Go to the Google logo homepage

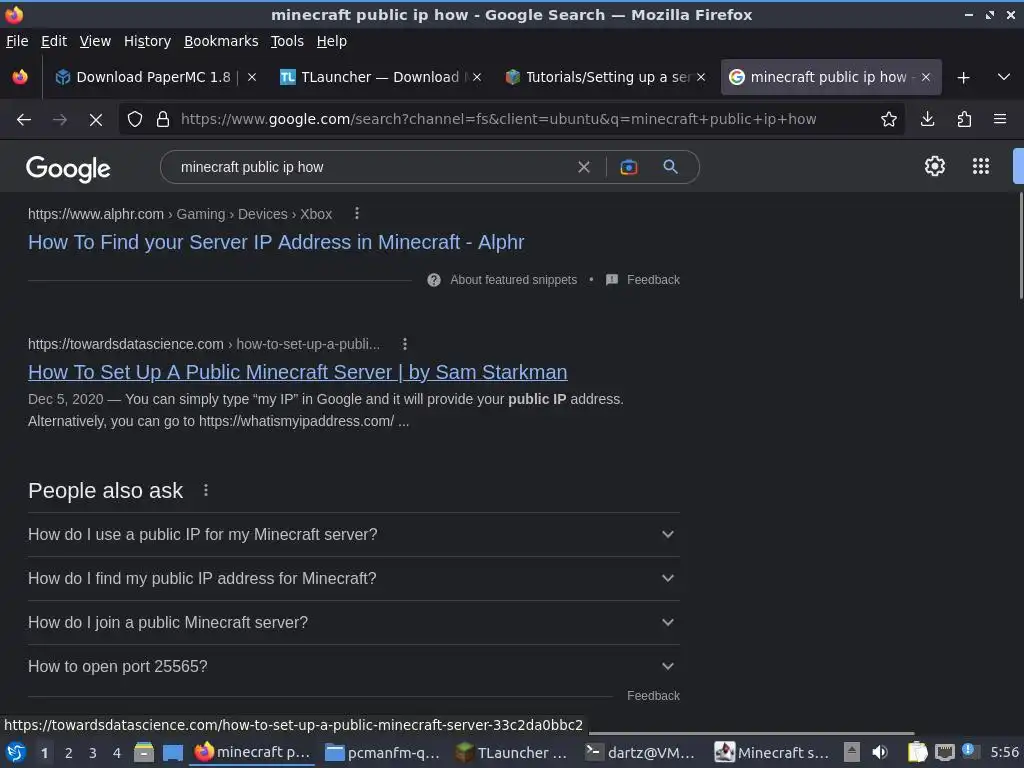(x=68, y=168)
